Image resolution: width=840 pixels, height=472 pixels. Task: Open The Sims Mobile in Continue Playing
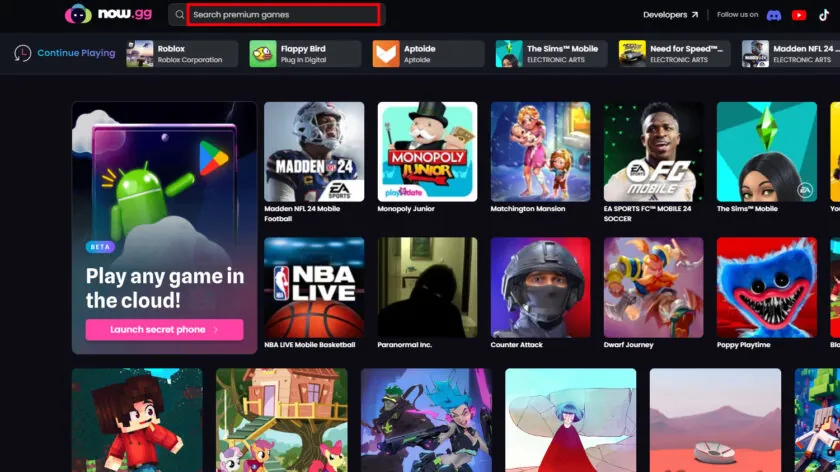(552, 54)
